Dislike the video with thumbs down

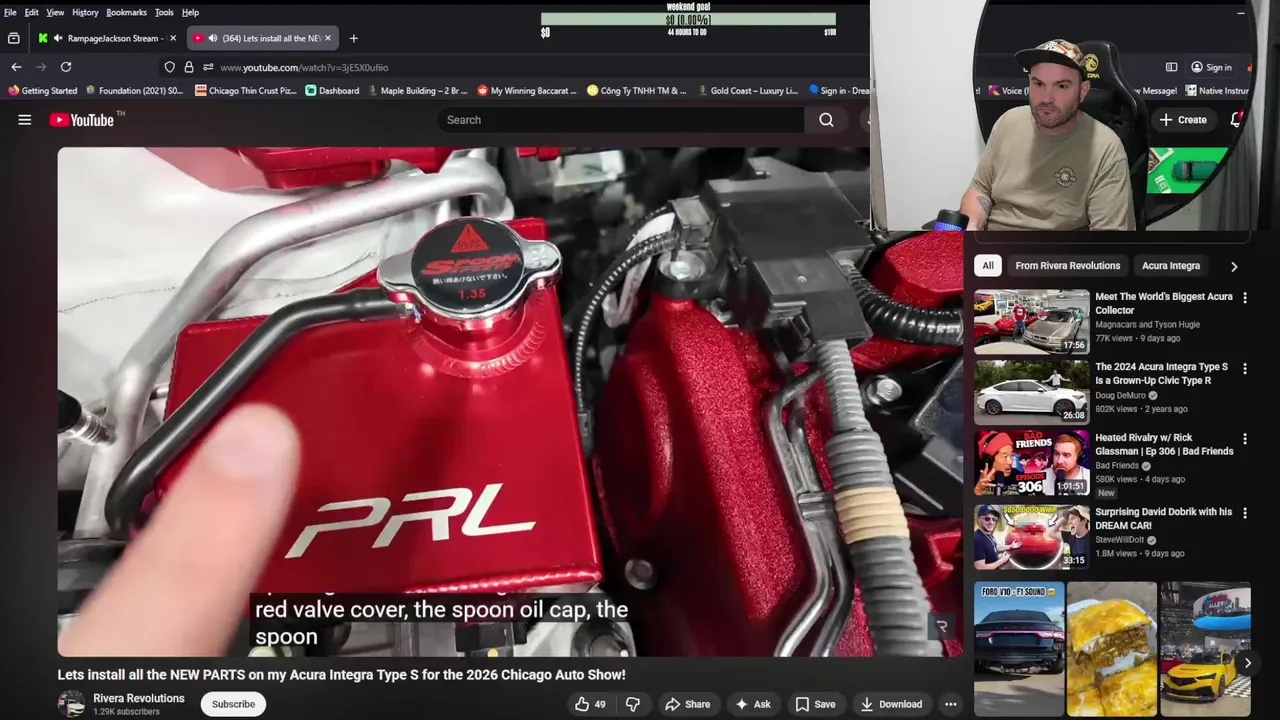click(x=633, y=704)
